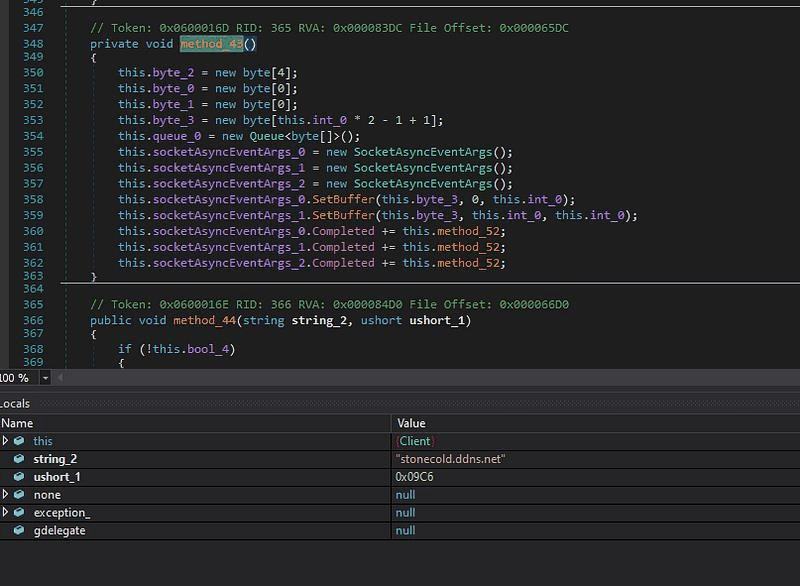Click the exception_ variable cube icon
800x586 pixels.
coord(19,513)
